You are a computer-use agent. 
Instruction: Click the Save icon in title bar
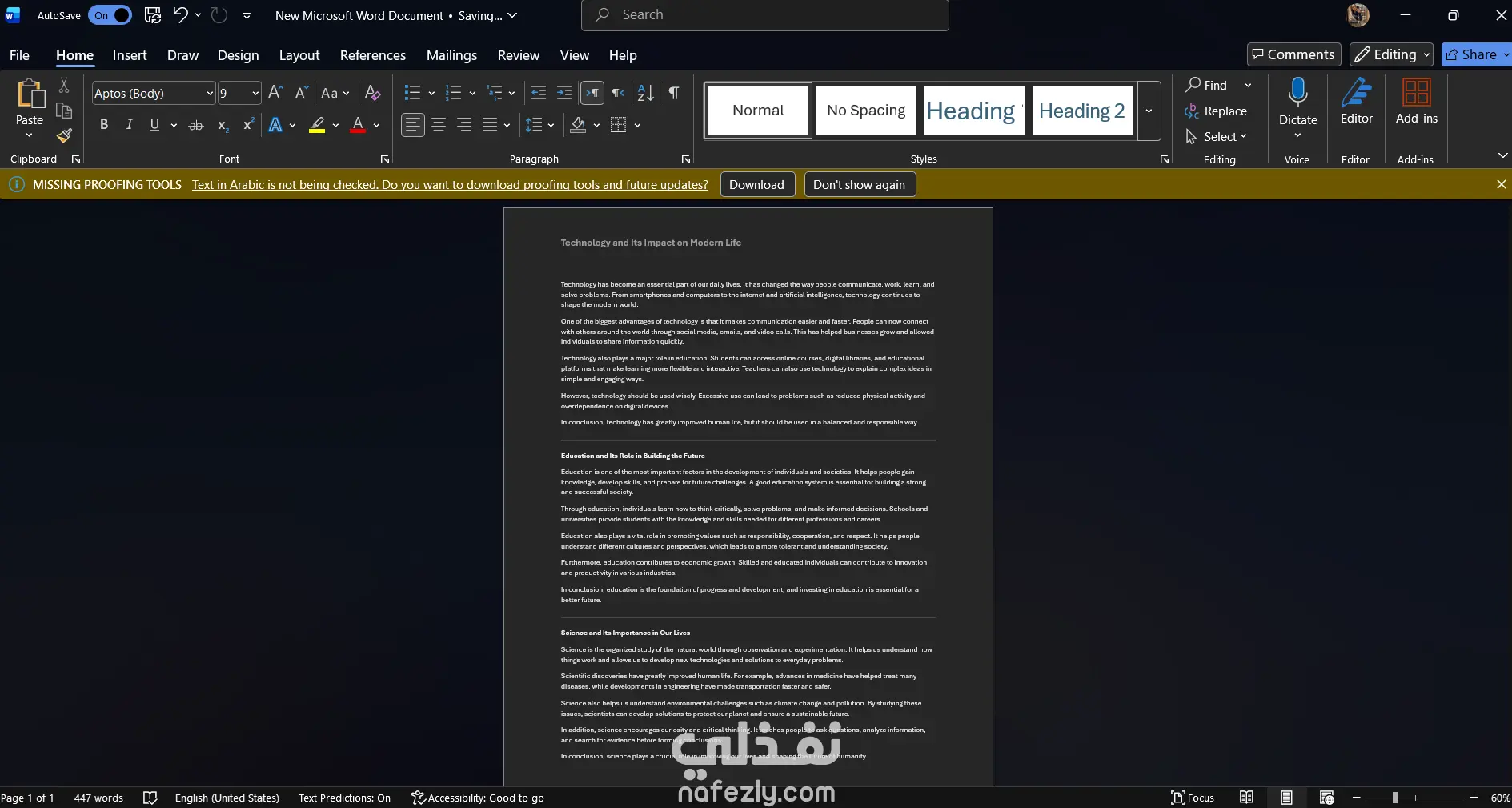click(x=152, y=14)
